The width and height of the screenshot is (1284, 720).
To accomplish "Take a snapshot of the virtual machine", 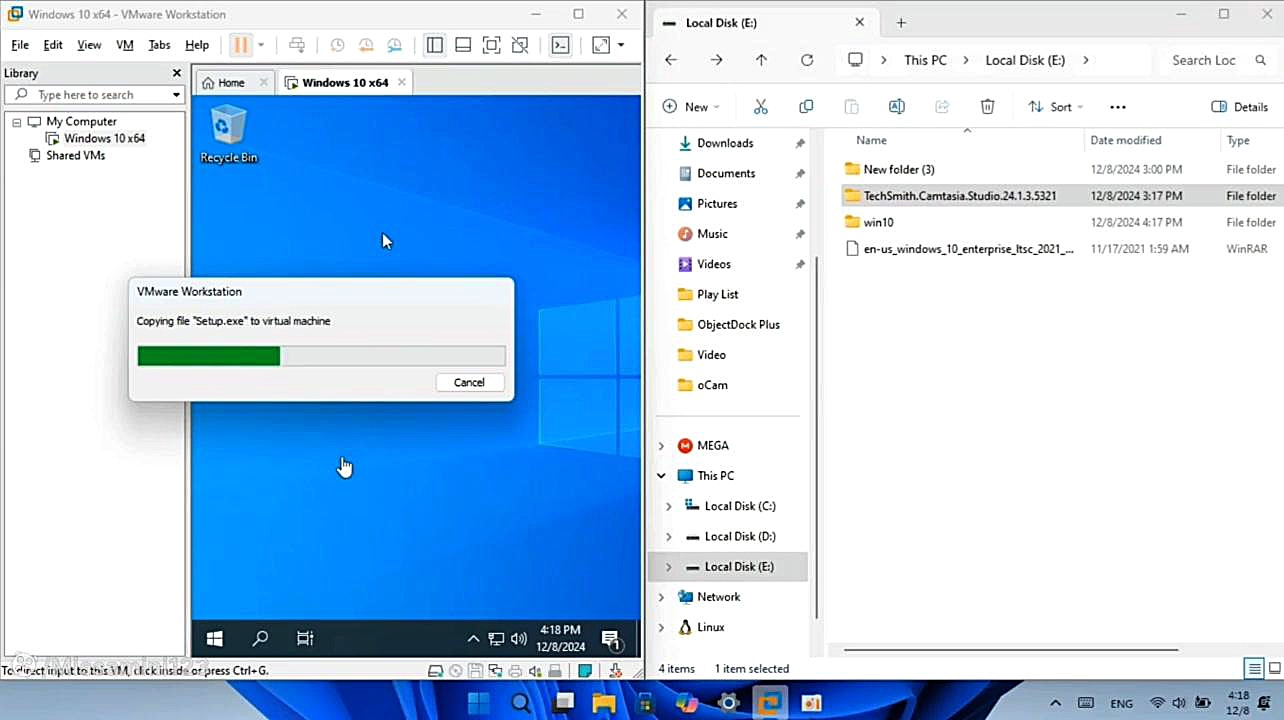I will (337, 45).
